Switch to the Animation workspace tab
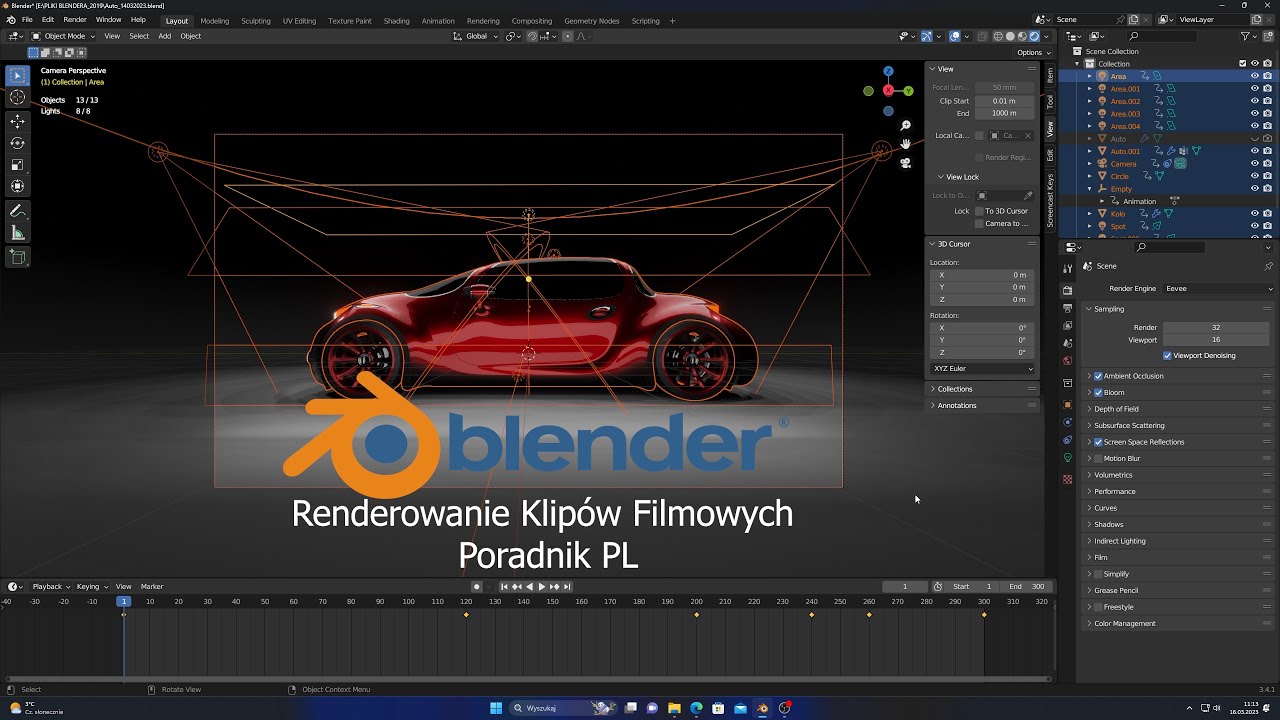This screenshot has height=720, width=1280. click(x=438, y=20)
